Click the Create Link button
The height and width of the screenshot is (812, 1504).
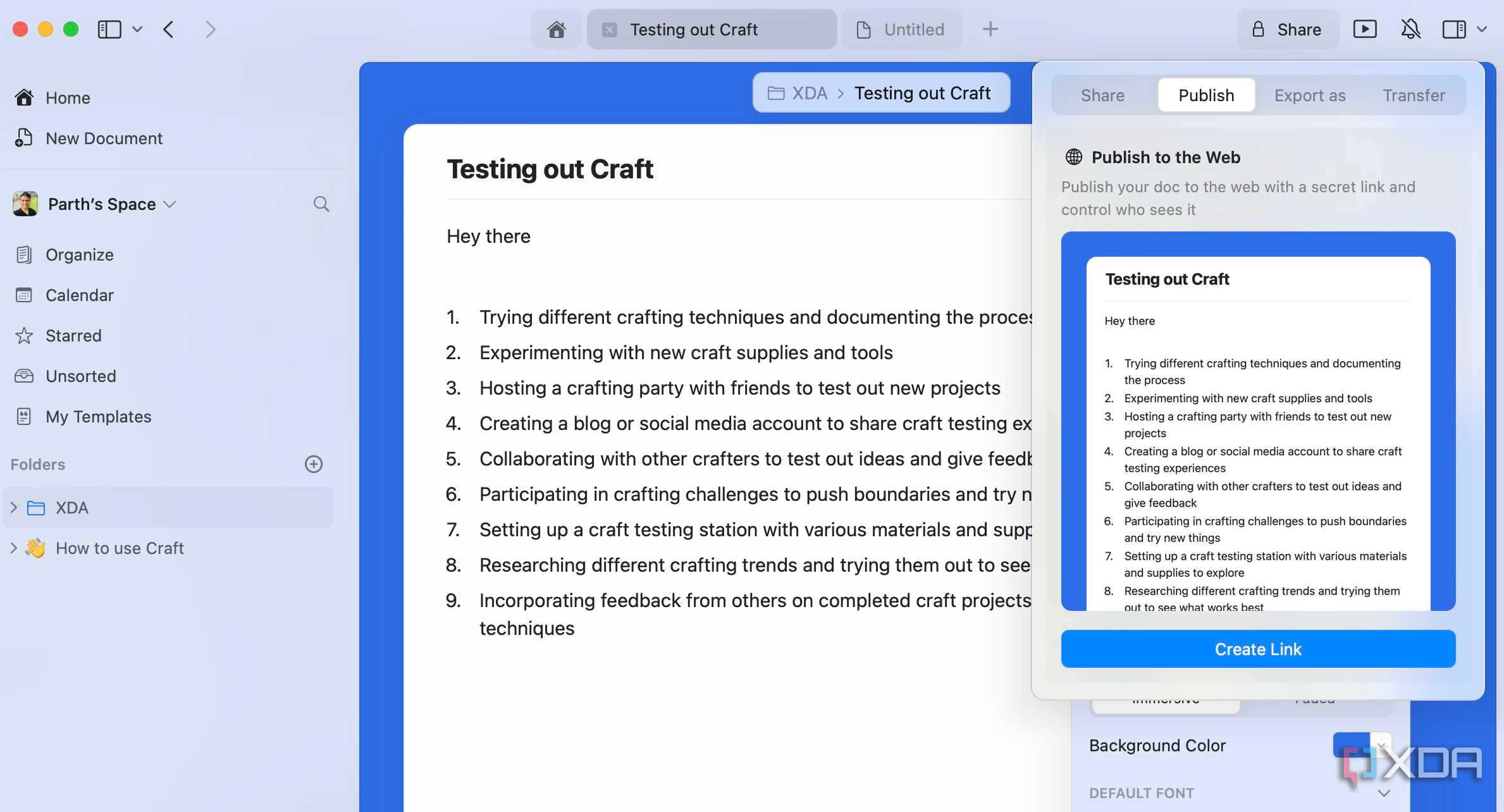click(1258, 649)
